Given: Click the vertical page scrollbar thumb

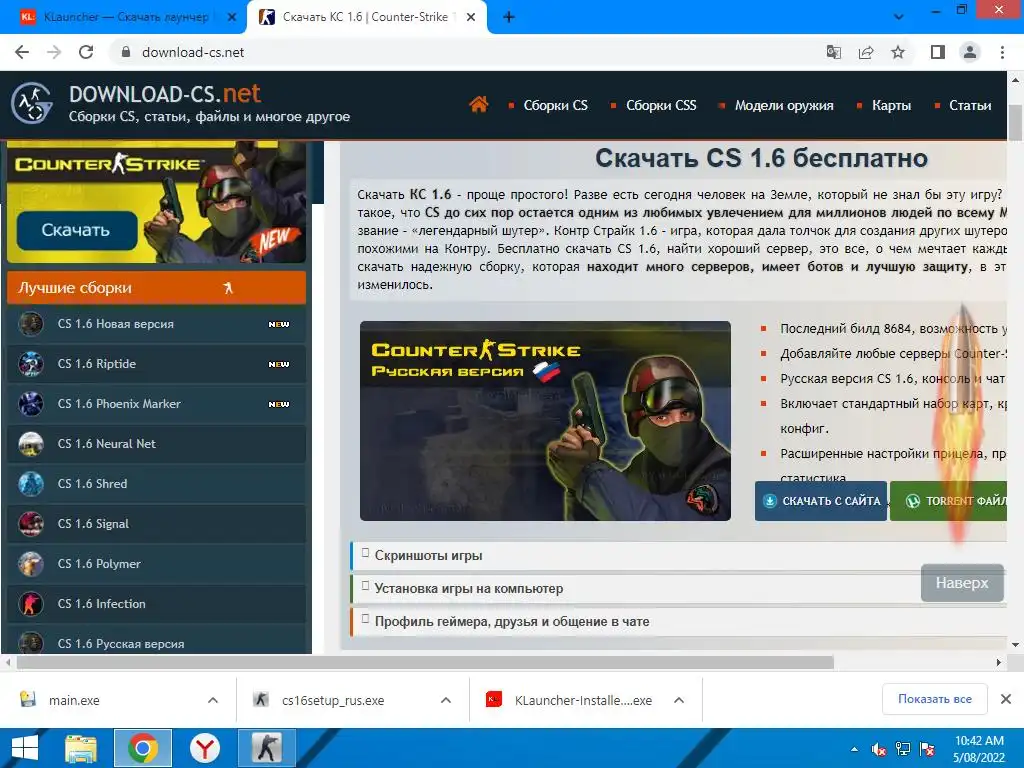Looking at the screenshot, I should 1015,122.
